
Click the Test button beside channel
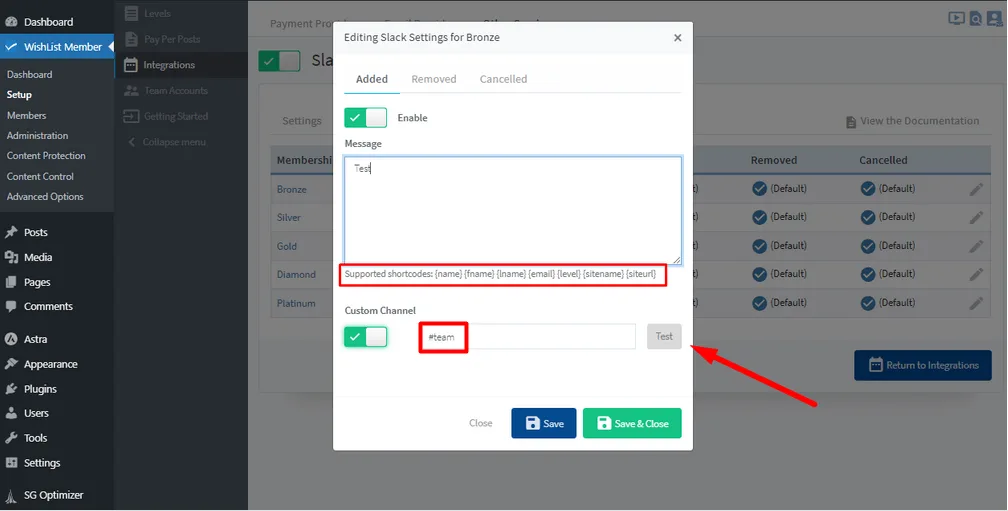[664, 336]
